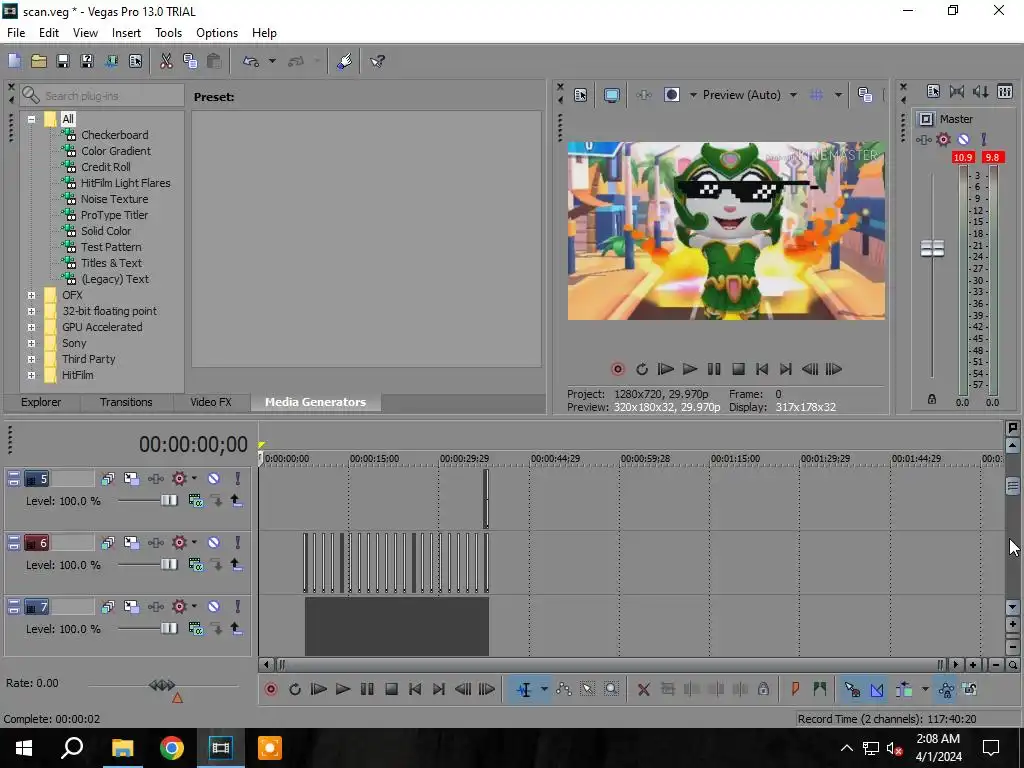Click split screen view icon in preview
Viewport: 1024px width, 768px height.
point(671,95)
